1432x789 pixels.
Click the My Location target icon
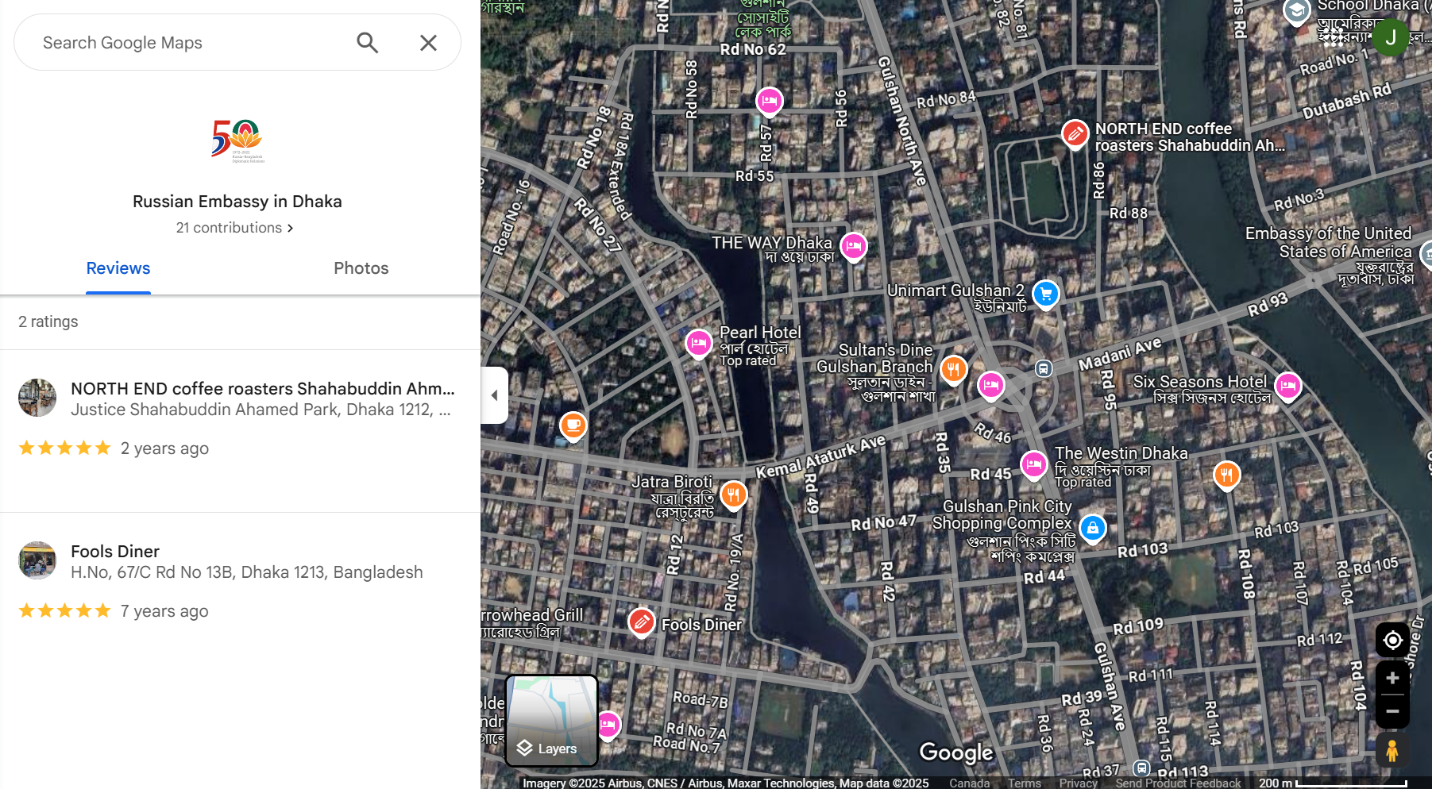click(1392, 640)
